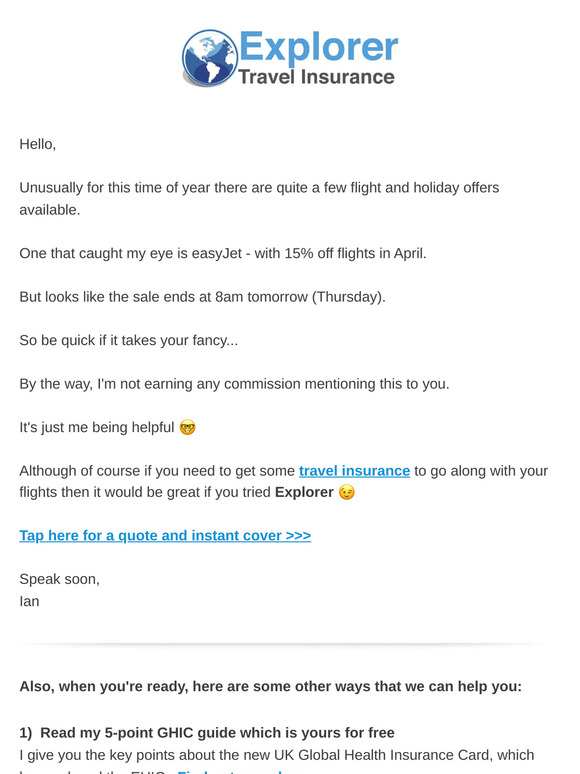Click the easyJet 15% off flights sentence
Screen dimensions: 580x774
point(223,253)
